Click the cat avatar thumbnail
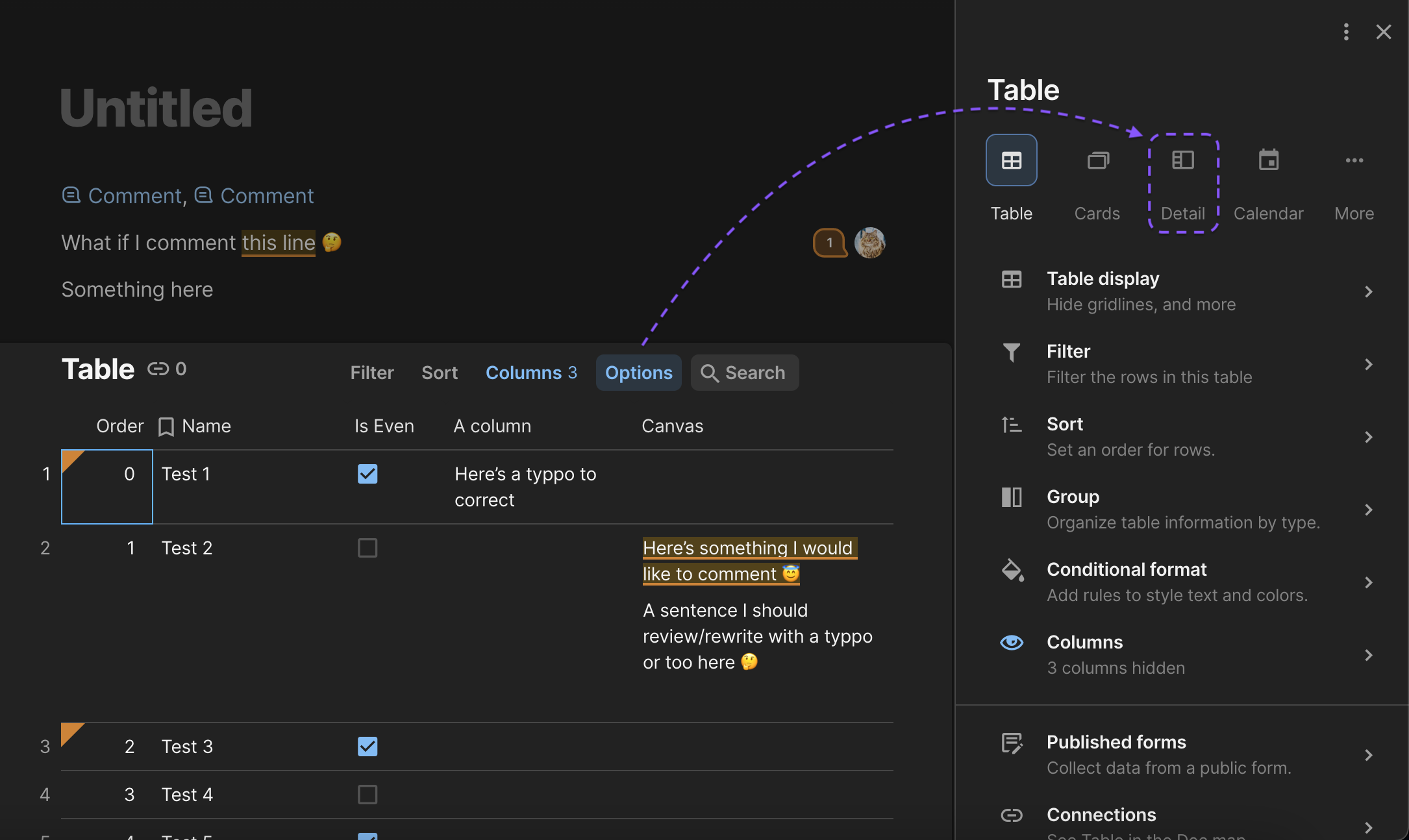This screenshot has height=840, width=1409. (x=869, y=243)
